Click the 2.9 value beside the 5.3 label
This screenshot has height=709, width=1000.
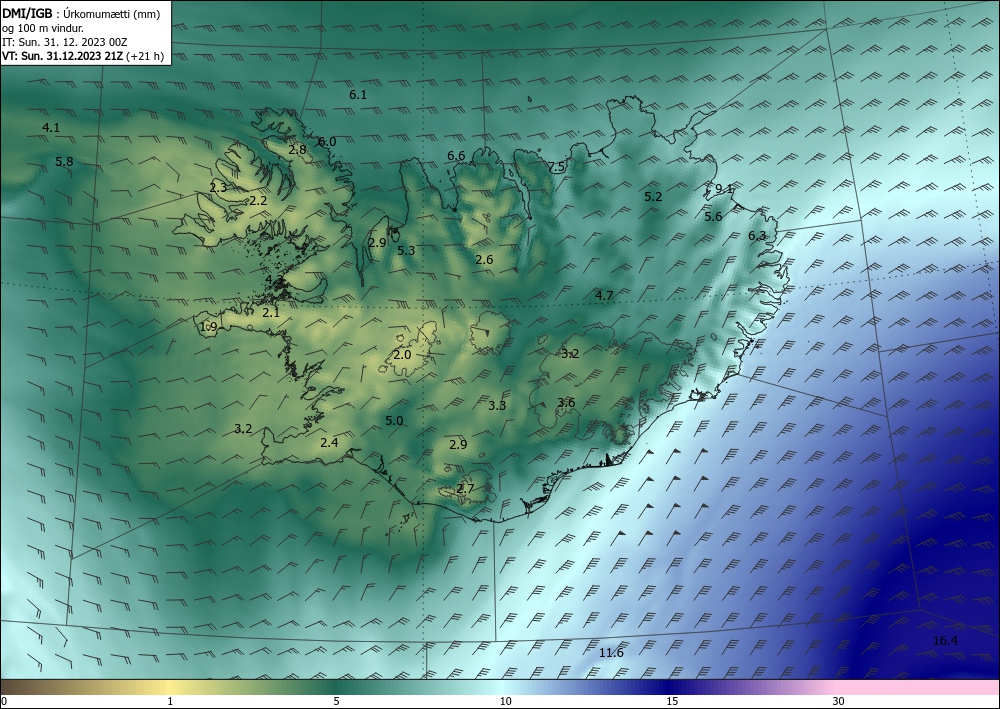pos(377,243)
